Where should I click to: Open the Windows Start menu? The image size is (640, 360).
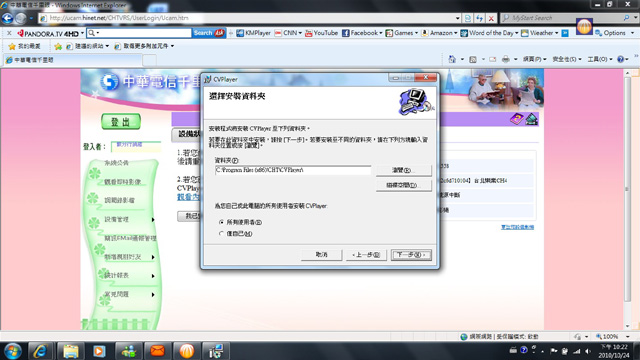point(12,351)
